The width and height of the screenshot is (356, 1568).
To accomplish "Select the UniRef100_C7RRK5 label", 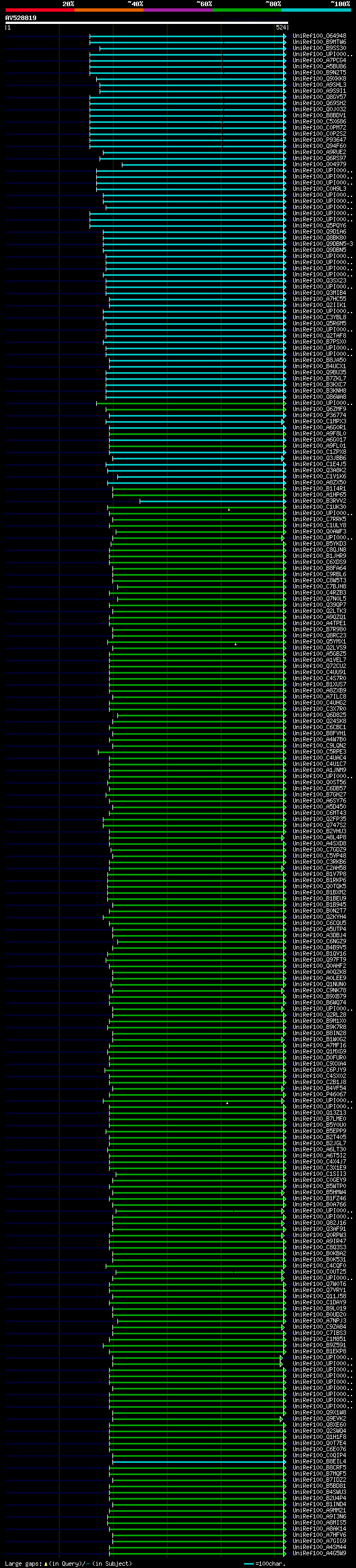I will pyautogui.click(x=319, y=518).
